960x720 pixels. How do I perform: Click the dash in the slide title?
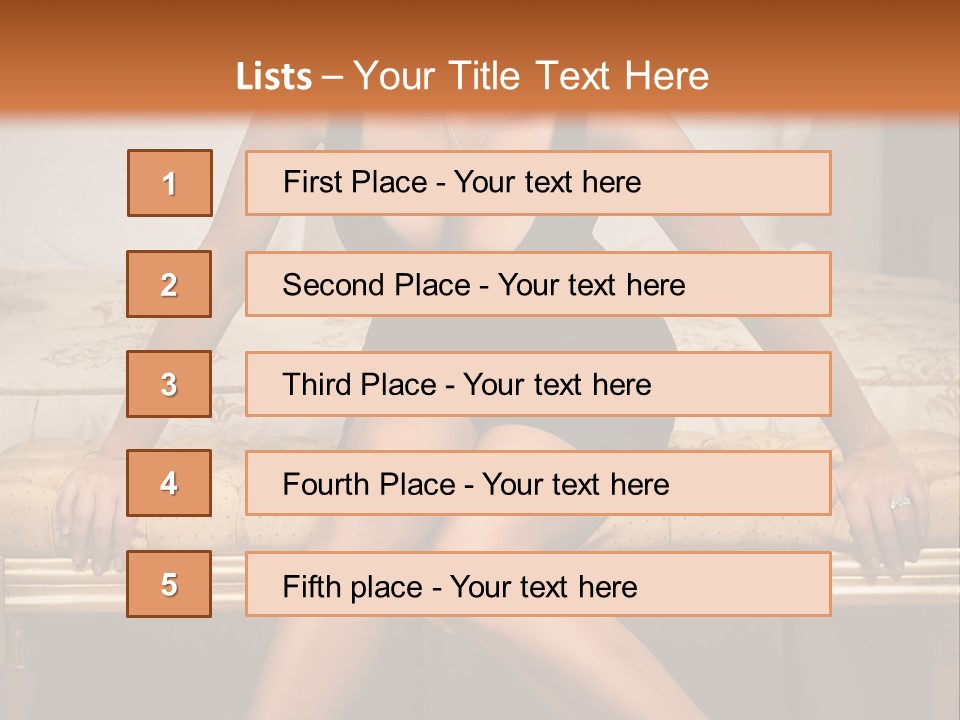333,77
